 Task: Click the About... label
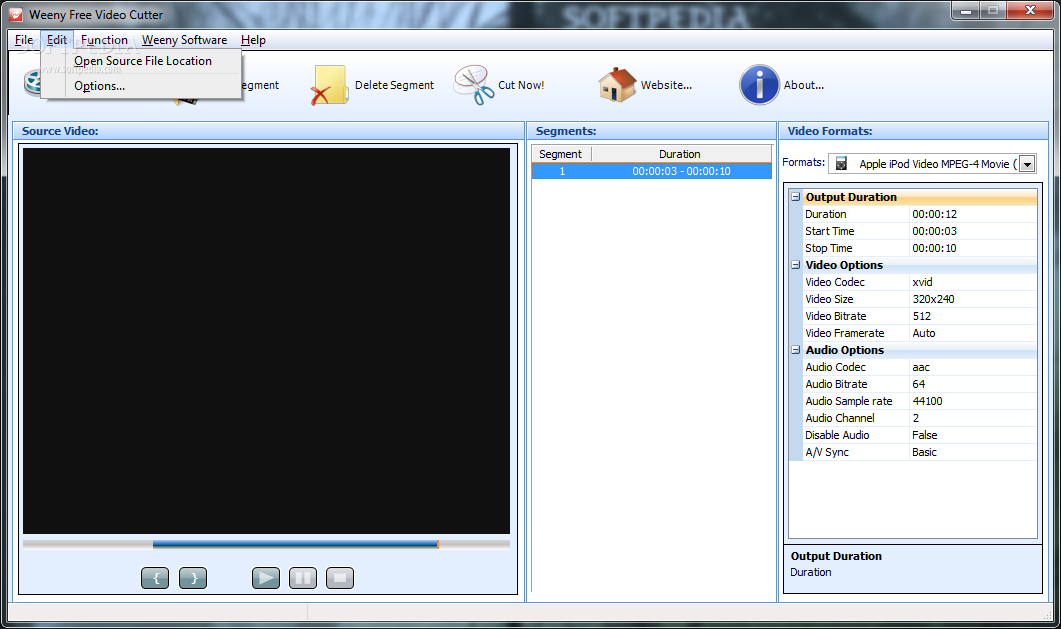coord(804,85)
